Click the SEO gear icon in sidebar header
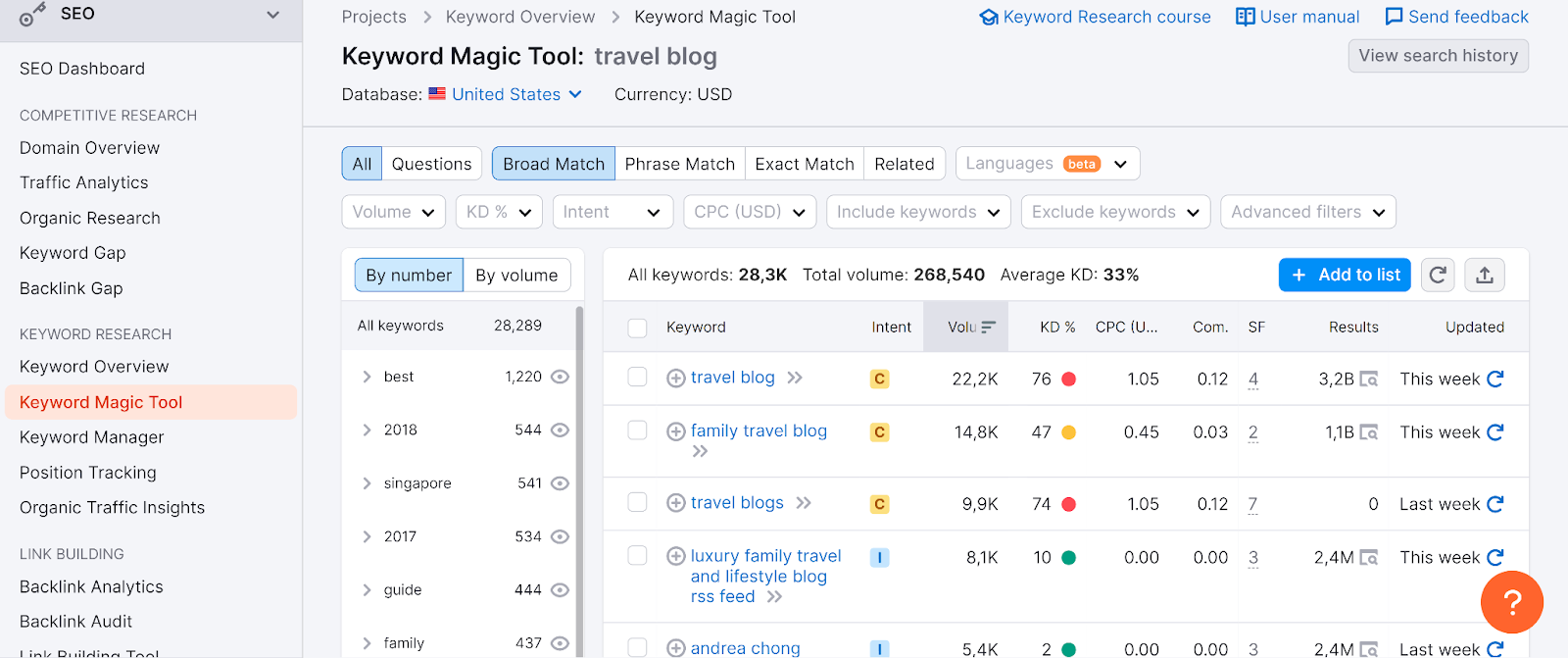The image size is (1568, 658). point(32,14)
